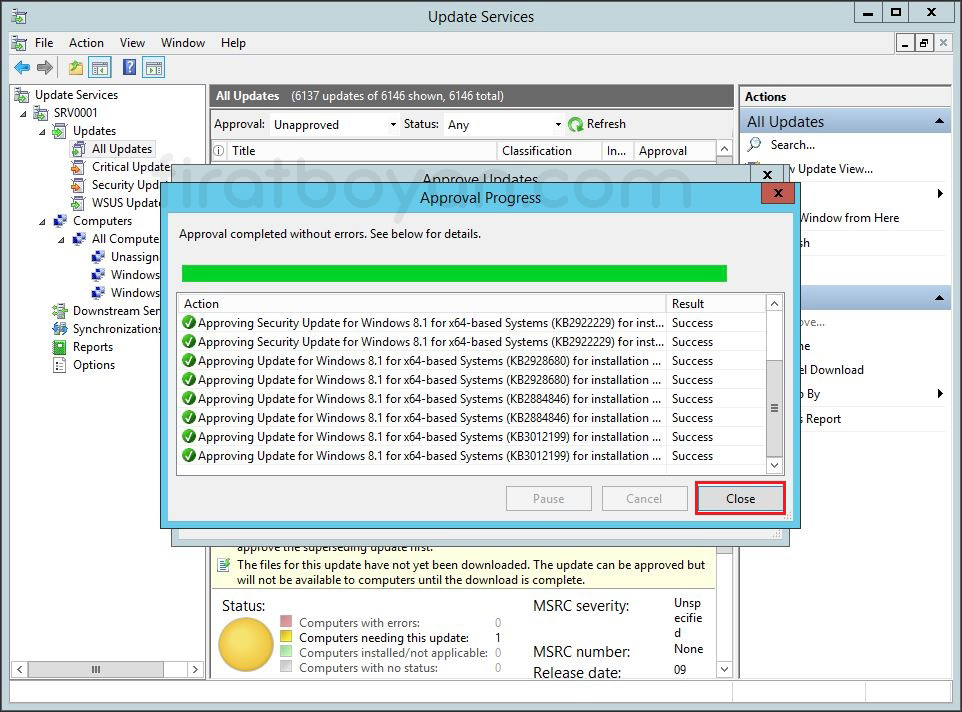Close the Approval Progress dialog with red X
Image resolution: width=962 pixels, height=712 pixels.
coord(778,193)
